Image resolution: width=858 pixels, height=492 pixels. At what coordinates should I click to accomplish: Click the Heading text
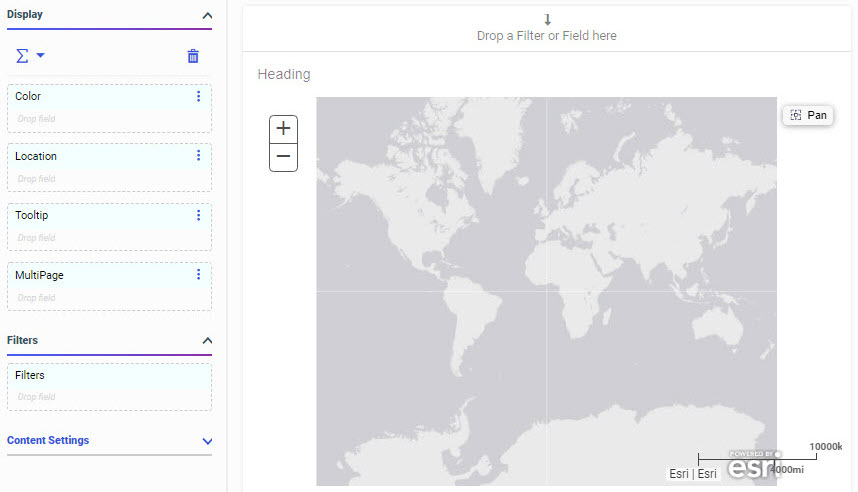coord(284,74)
